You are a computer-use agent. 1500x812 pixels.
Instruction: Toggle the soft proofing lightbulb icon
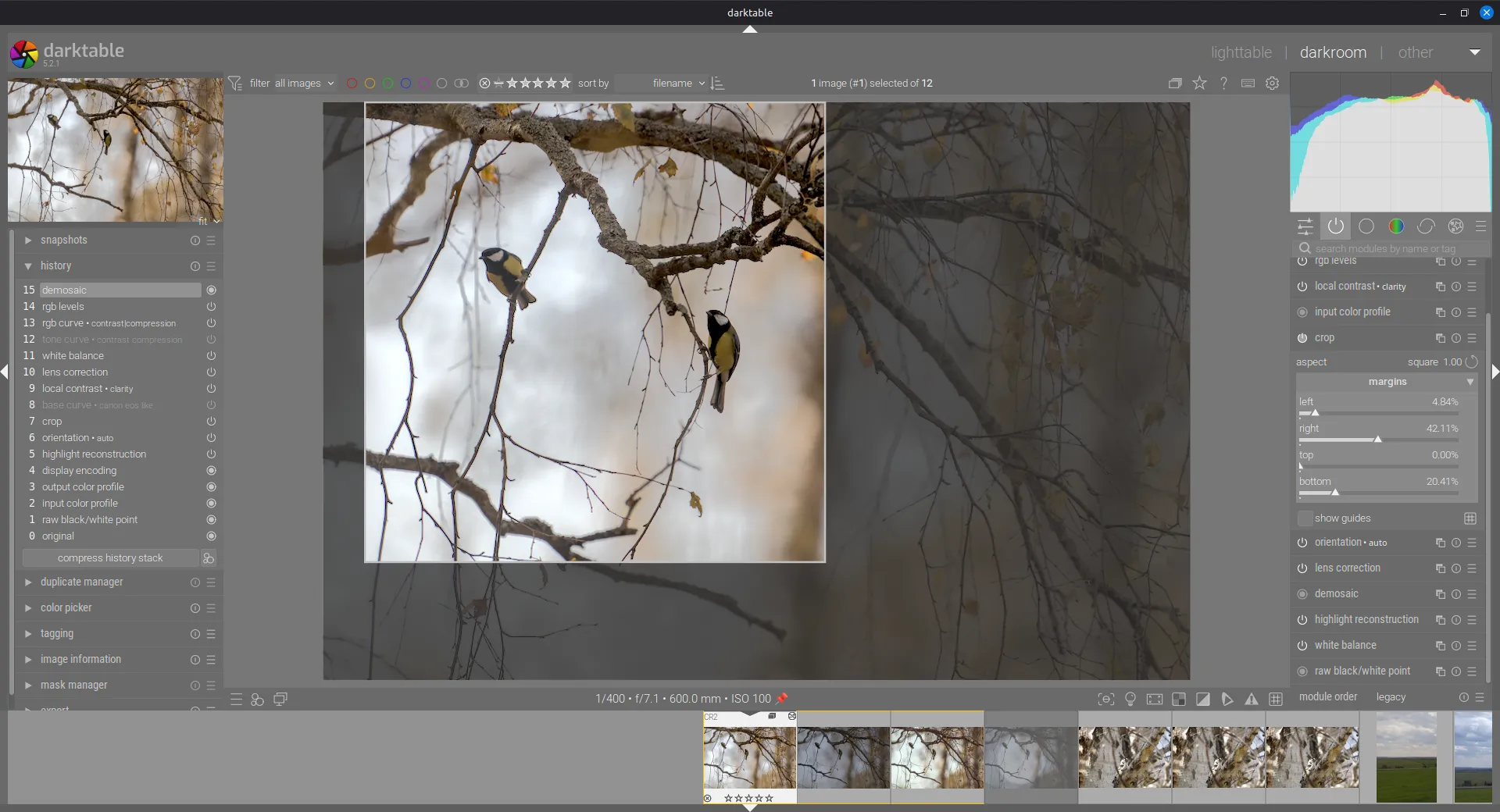[x=1130, y=699]
